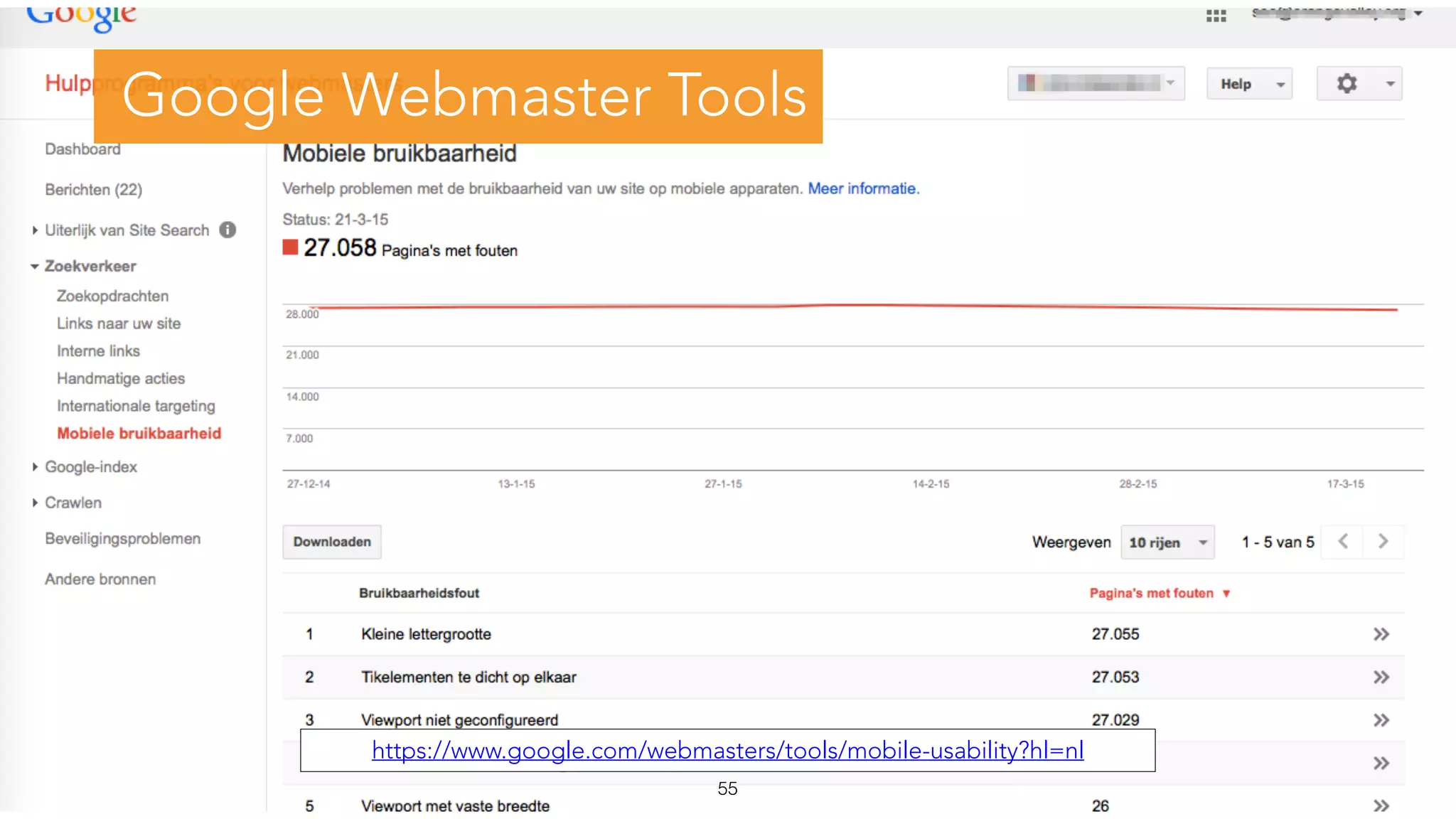Open Handmatige acties page

[121, 379]
